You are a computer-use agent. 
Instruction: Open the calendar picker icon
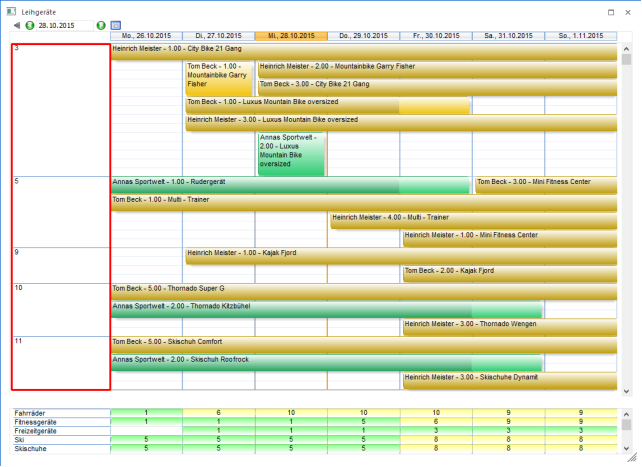click(116, 24)
